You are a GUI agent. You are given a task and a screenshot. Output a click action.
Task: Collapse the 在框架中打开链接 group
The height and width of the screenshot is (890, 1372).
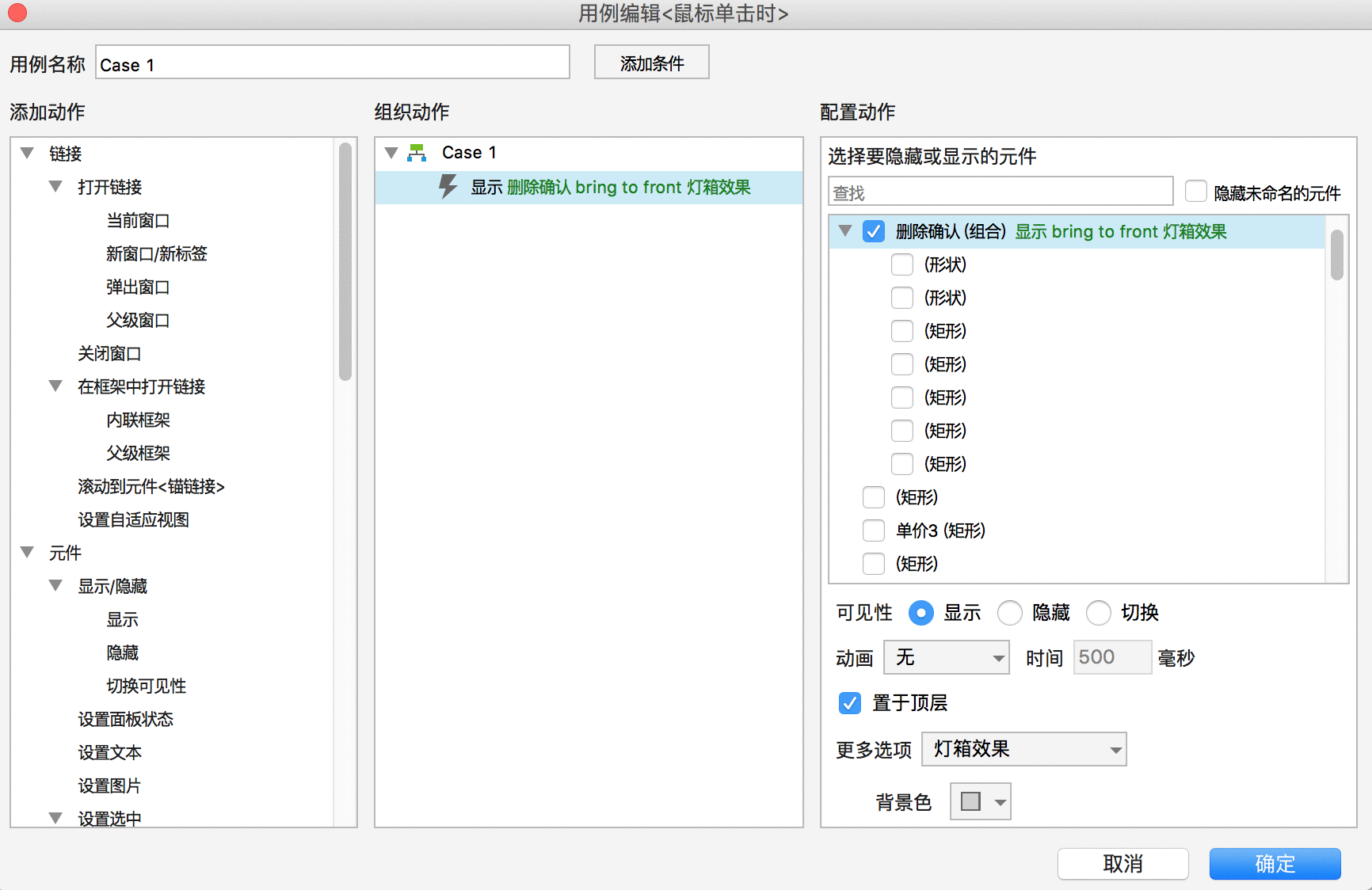pyautogui.click(x=55, y=386)
